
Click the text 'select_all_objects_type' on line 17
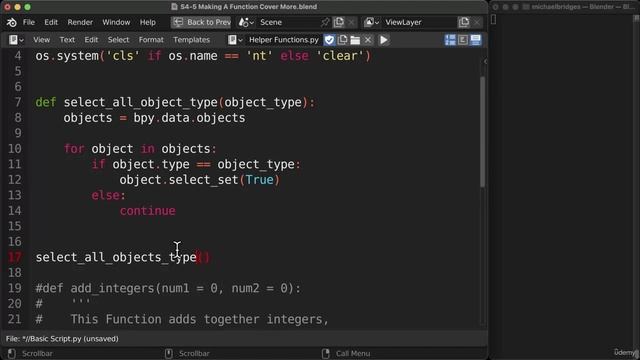116,257
